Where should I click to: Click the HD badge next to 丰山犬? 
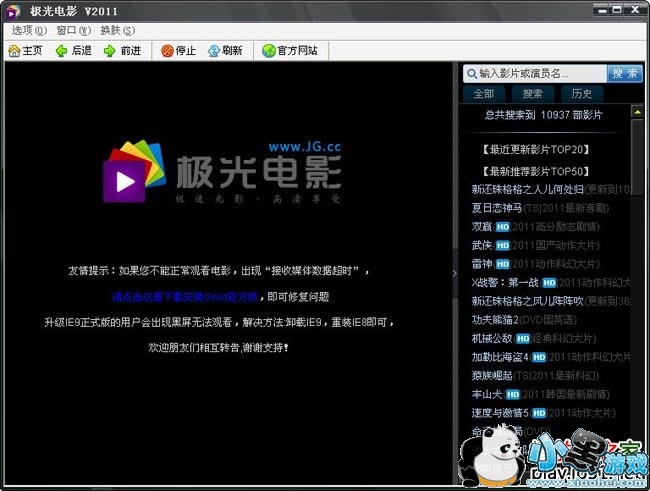[513, 394]
